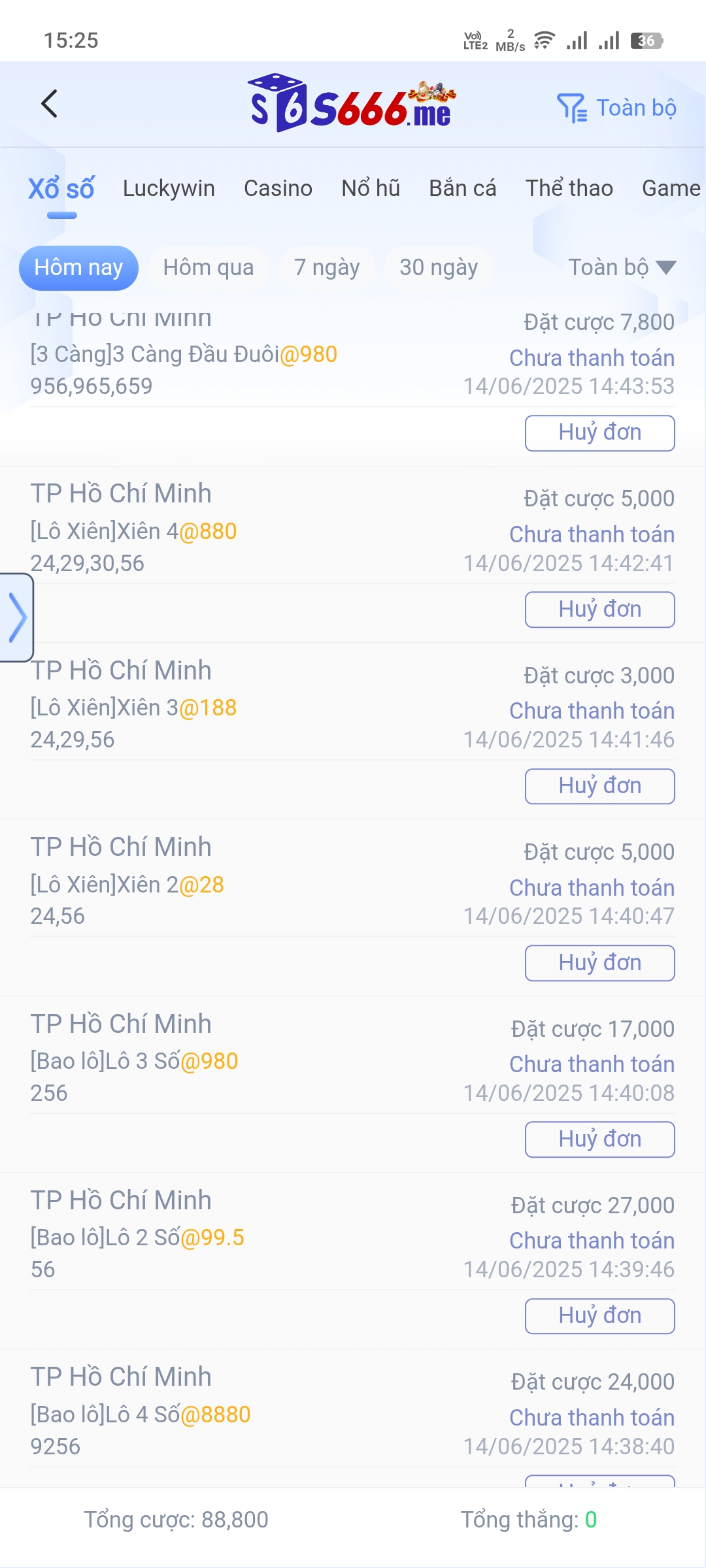
Task: Open the Toàn bộ dropdown arrow
Action: [x=666, y=267]
